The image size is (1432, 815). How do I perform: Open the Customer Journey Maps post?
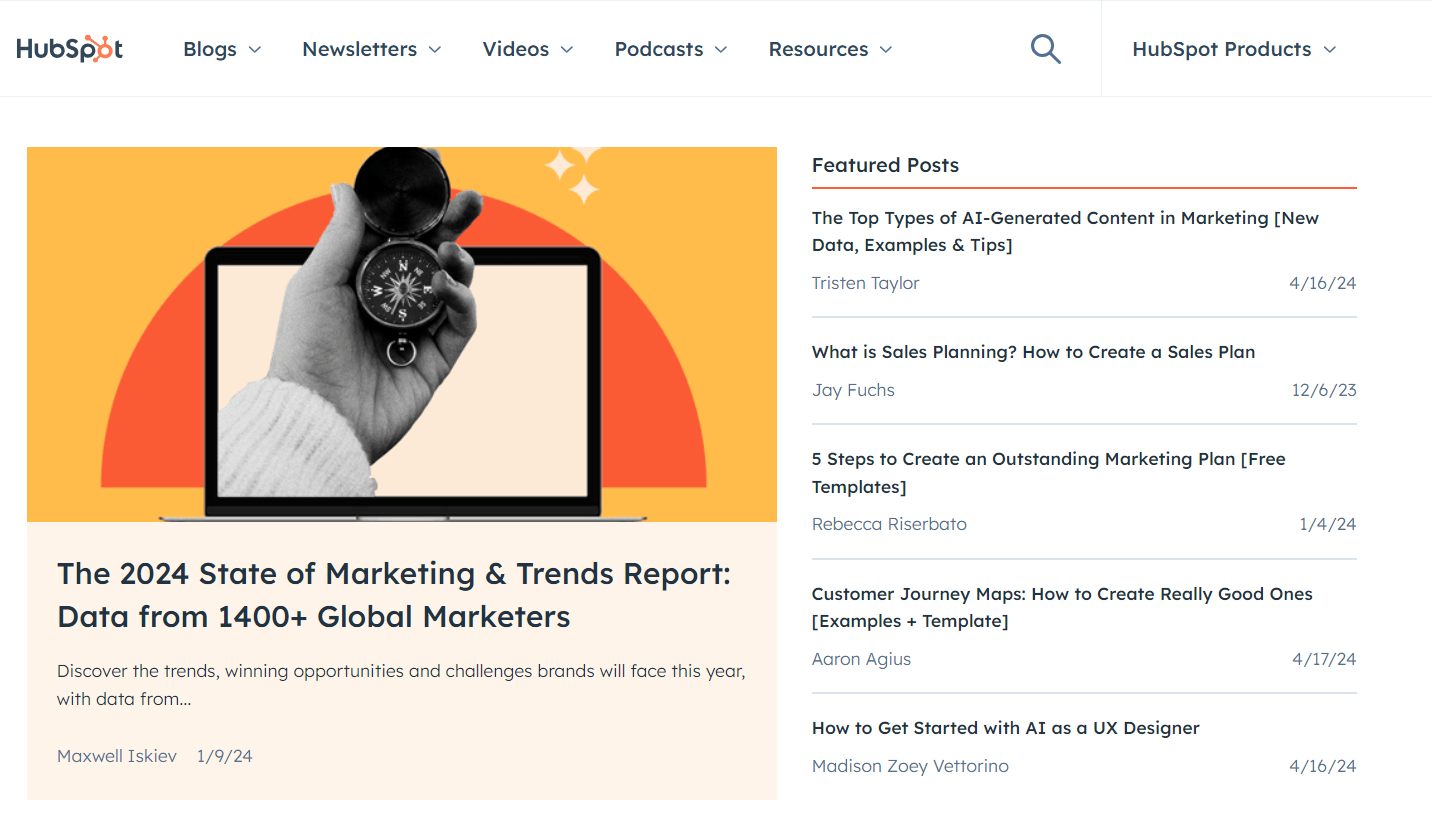tap(1062, 607)
